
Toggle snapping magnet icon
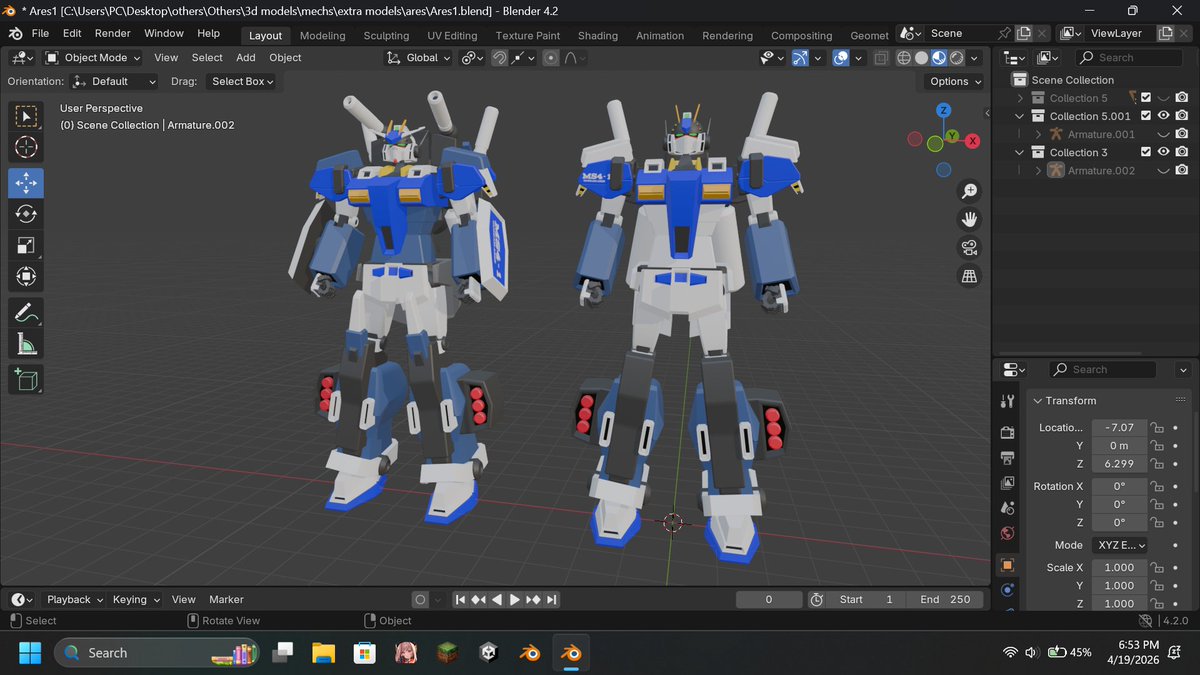(x=499, y=58)
